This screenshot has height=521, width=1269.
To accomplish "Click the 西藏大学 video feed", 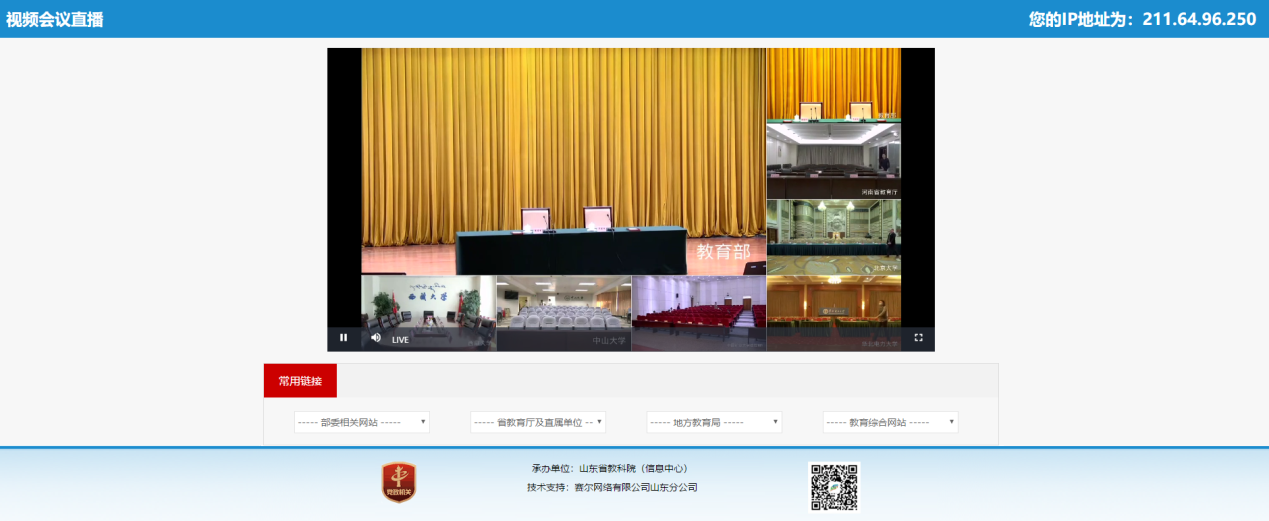I will [428, 305].
